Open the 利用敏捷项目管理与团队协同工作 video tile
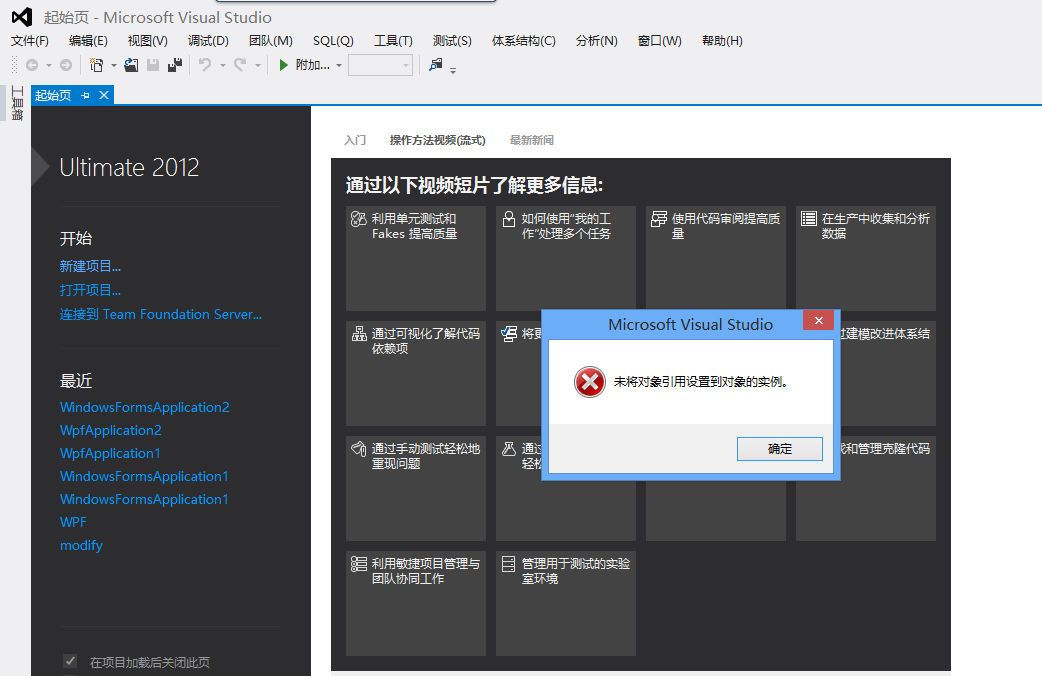1042x676 pixels. 416,603
